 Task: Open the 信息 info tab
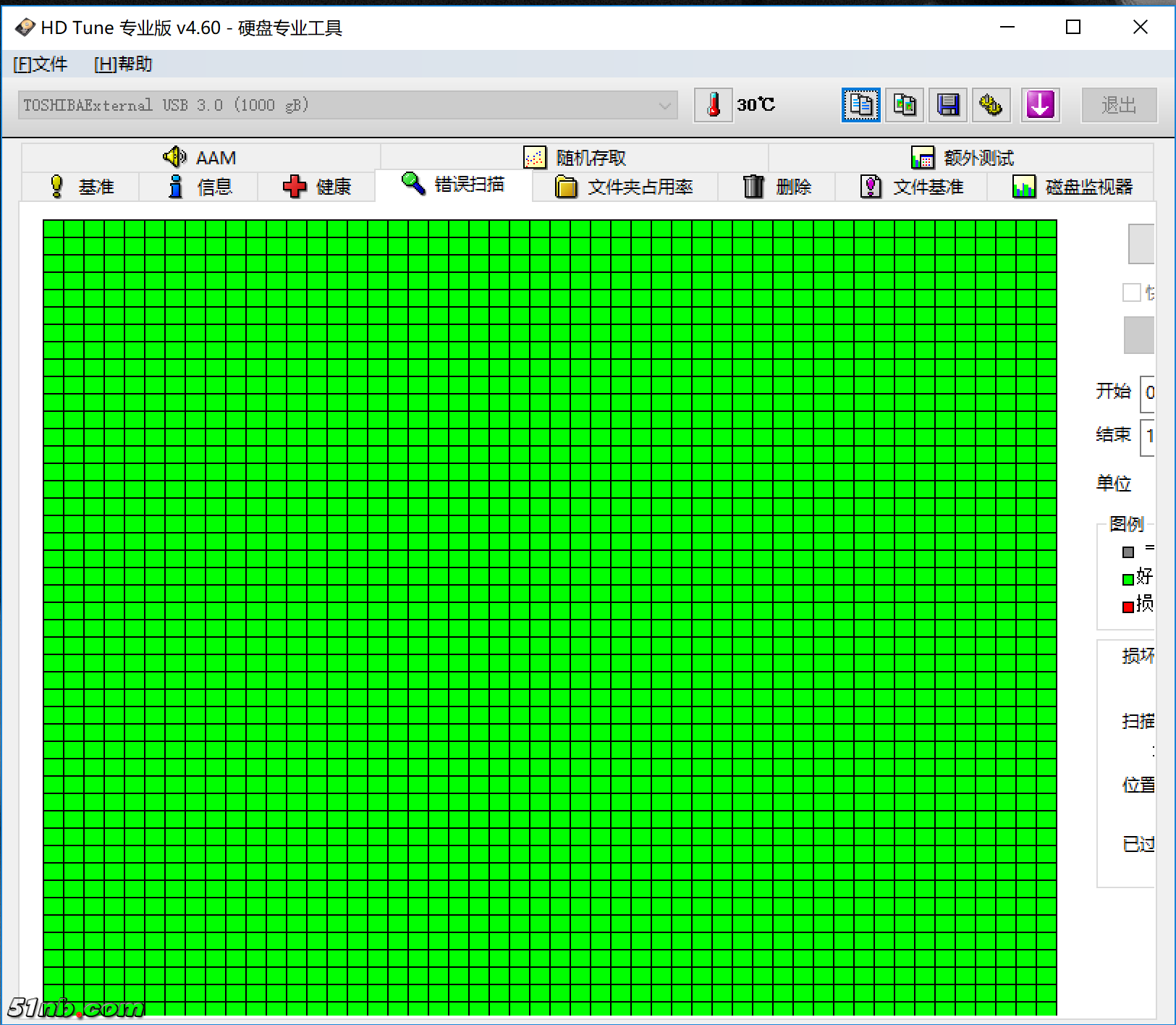[x=199, y=187]
